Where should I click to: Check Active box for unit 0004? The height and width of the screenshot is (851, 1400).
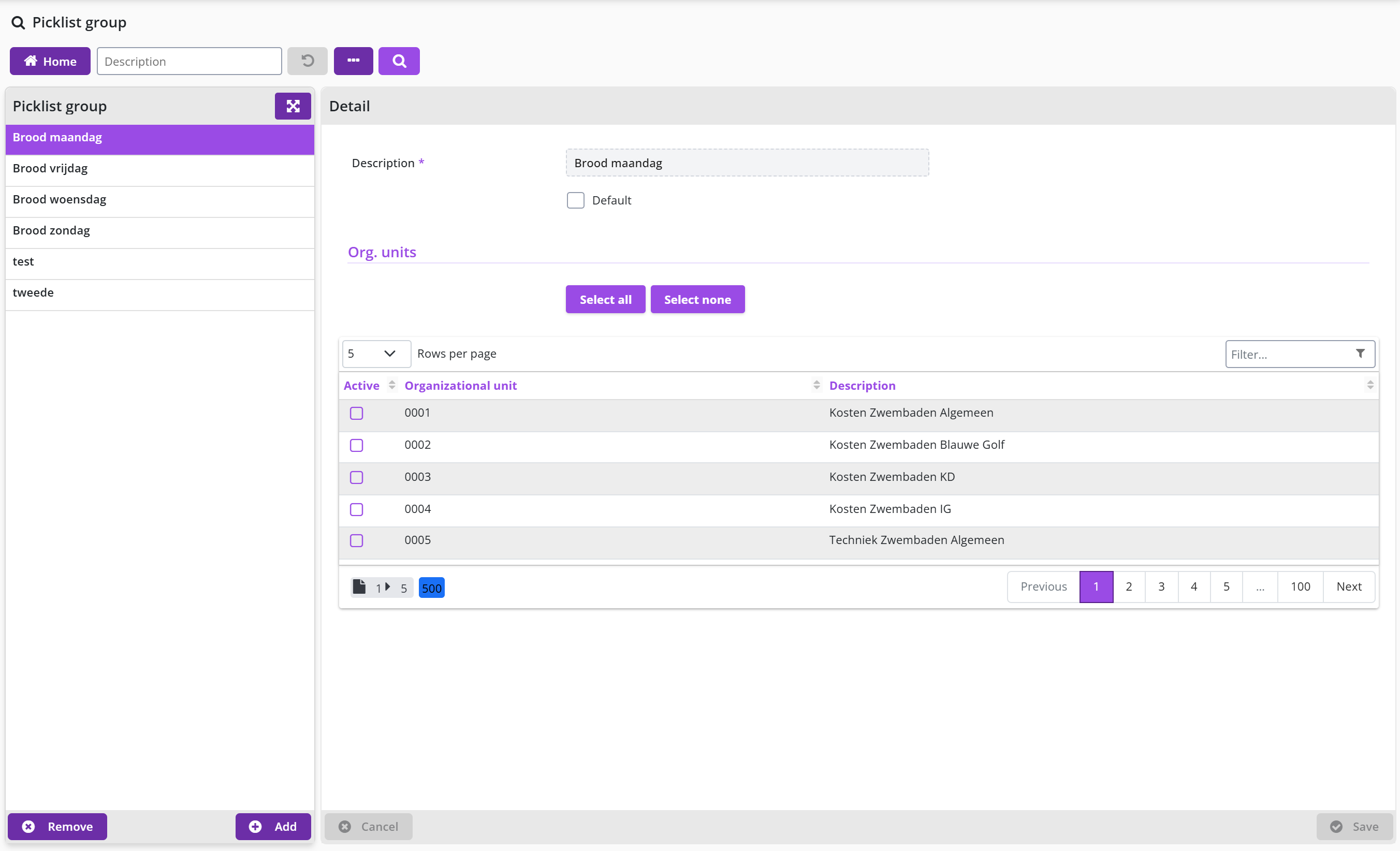(356, 509)
